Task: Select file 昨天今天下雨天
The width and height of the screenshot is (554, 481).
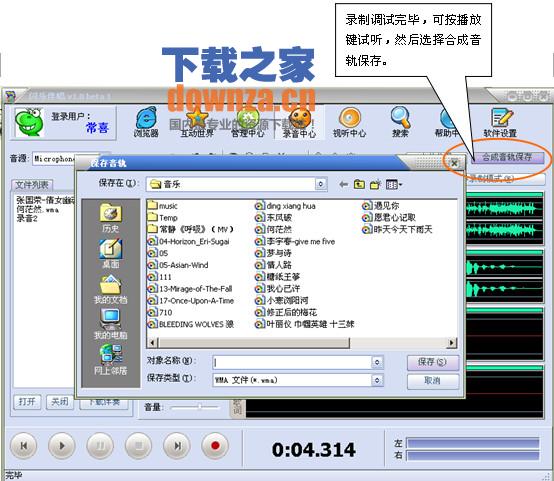Action: 397,229
